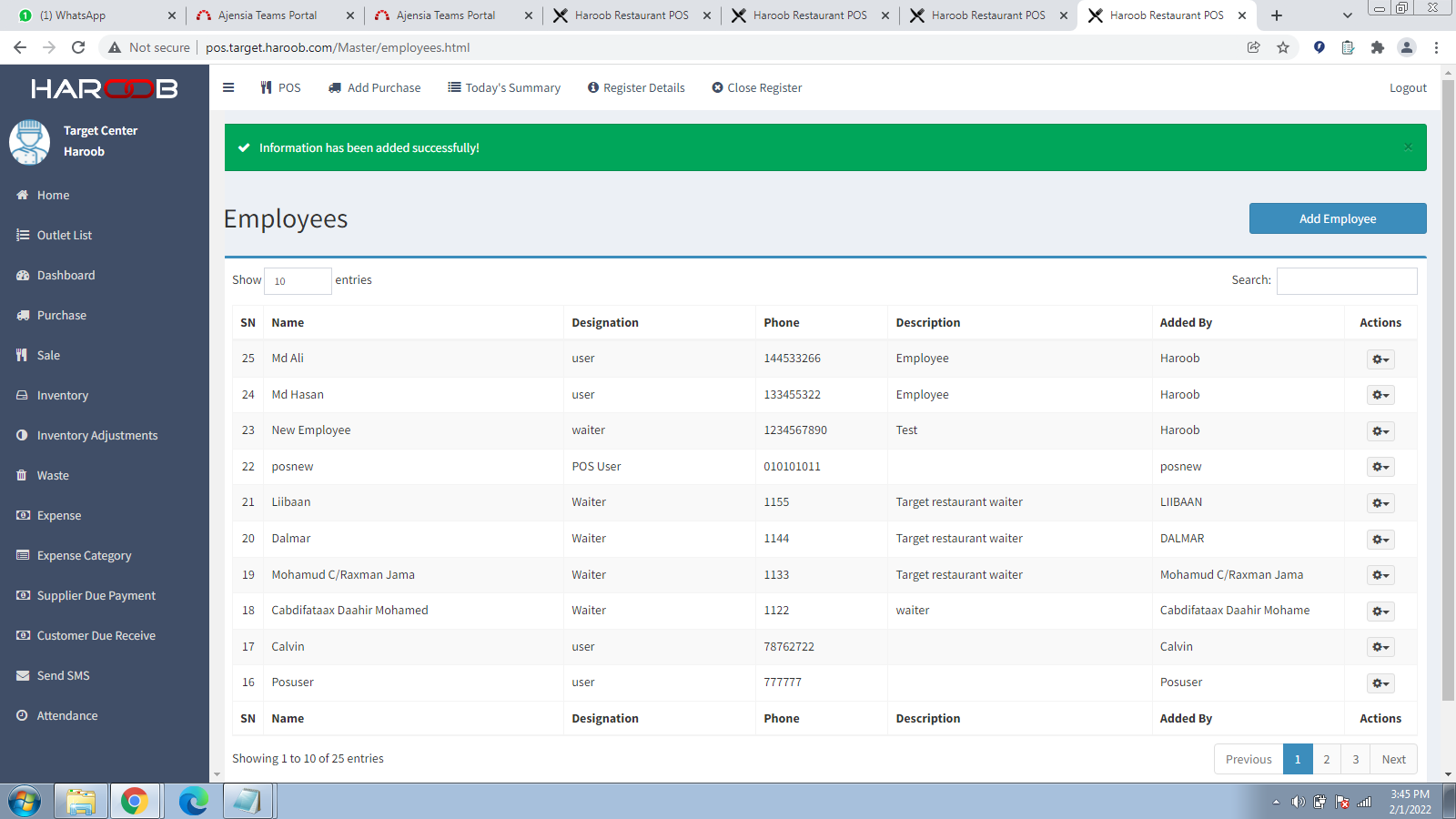Click the page vertical scrollbar
1456x819 pixels.
tap(1448, 391)
